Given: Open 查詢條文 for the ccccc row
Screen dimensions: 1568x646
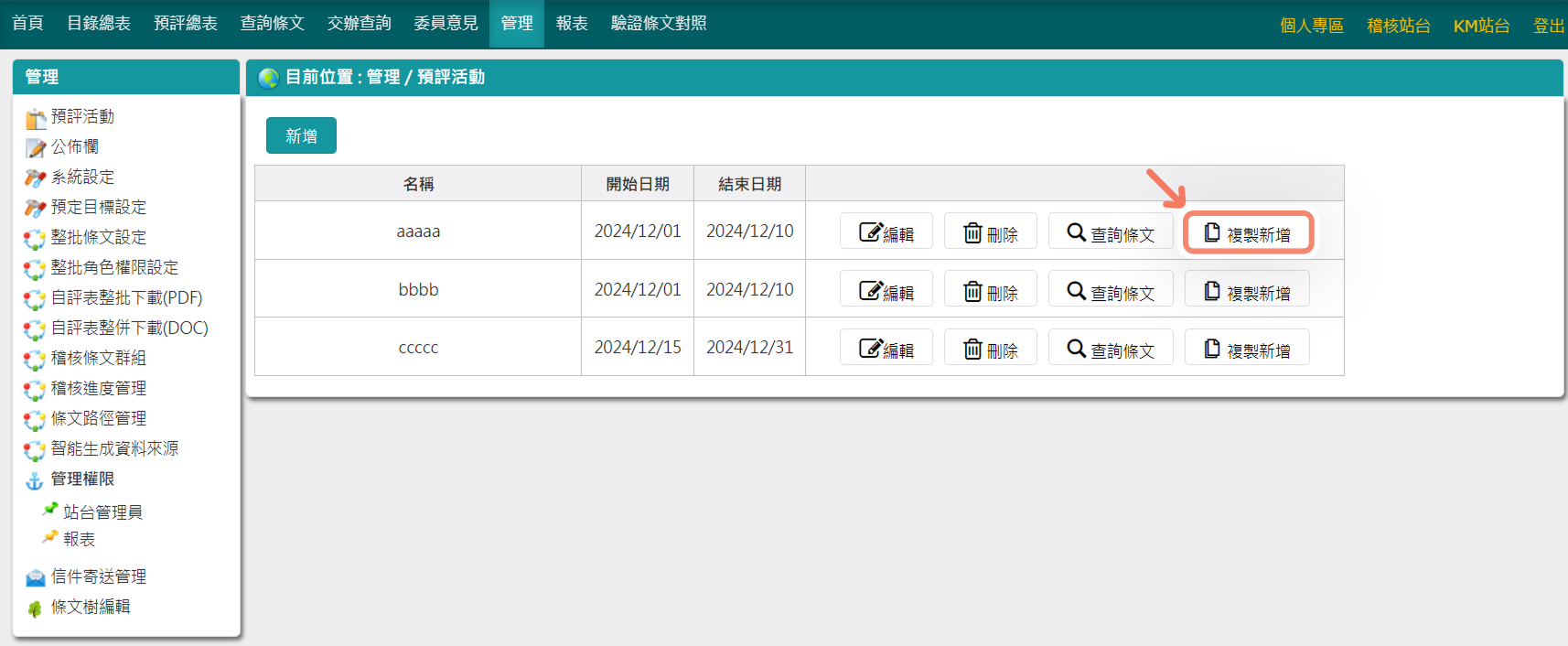Looking at the screenshot, I should 1110,348.
